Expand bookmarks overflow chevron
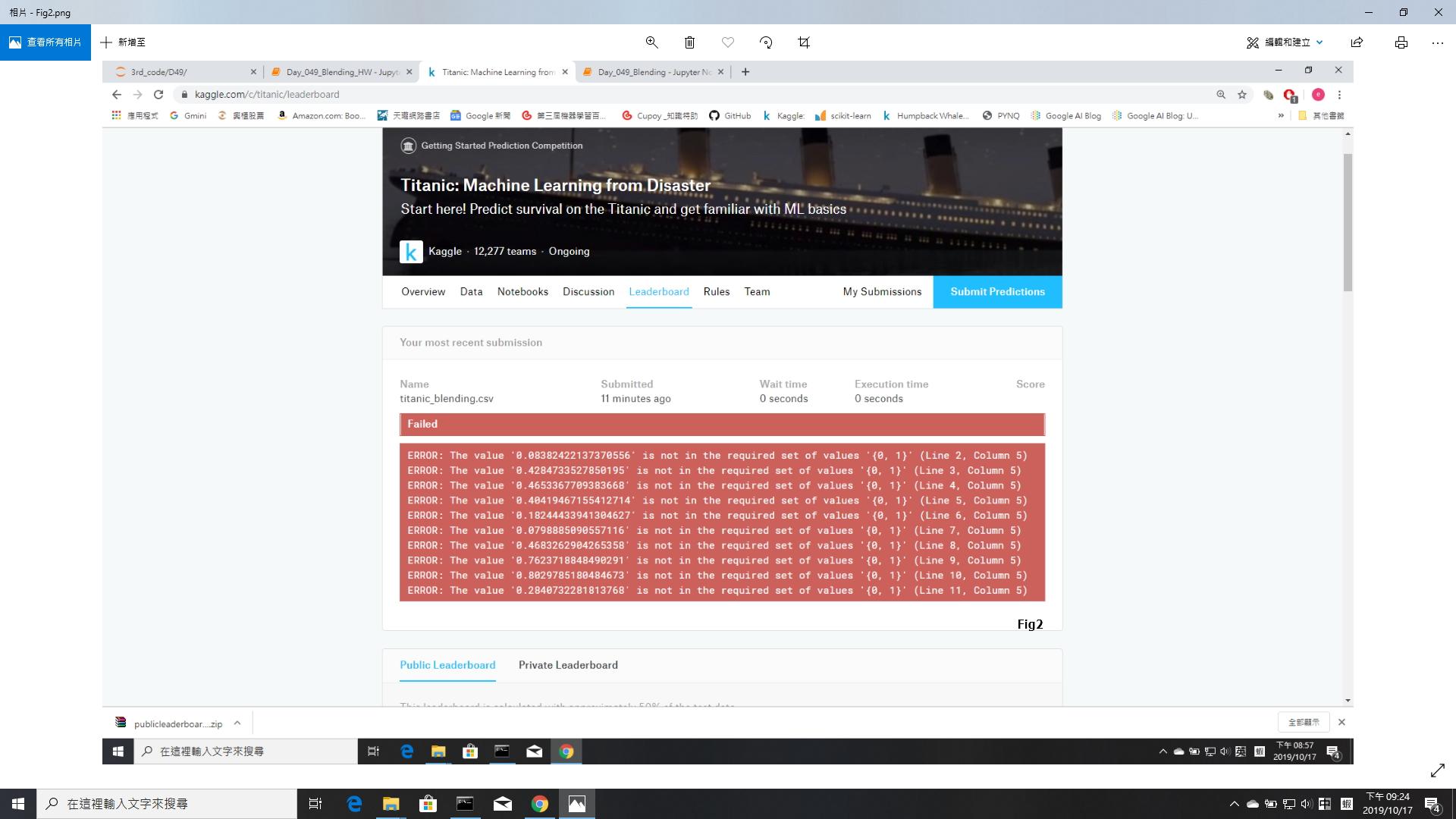 coord(1281,116)
